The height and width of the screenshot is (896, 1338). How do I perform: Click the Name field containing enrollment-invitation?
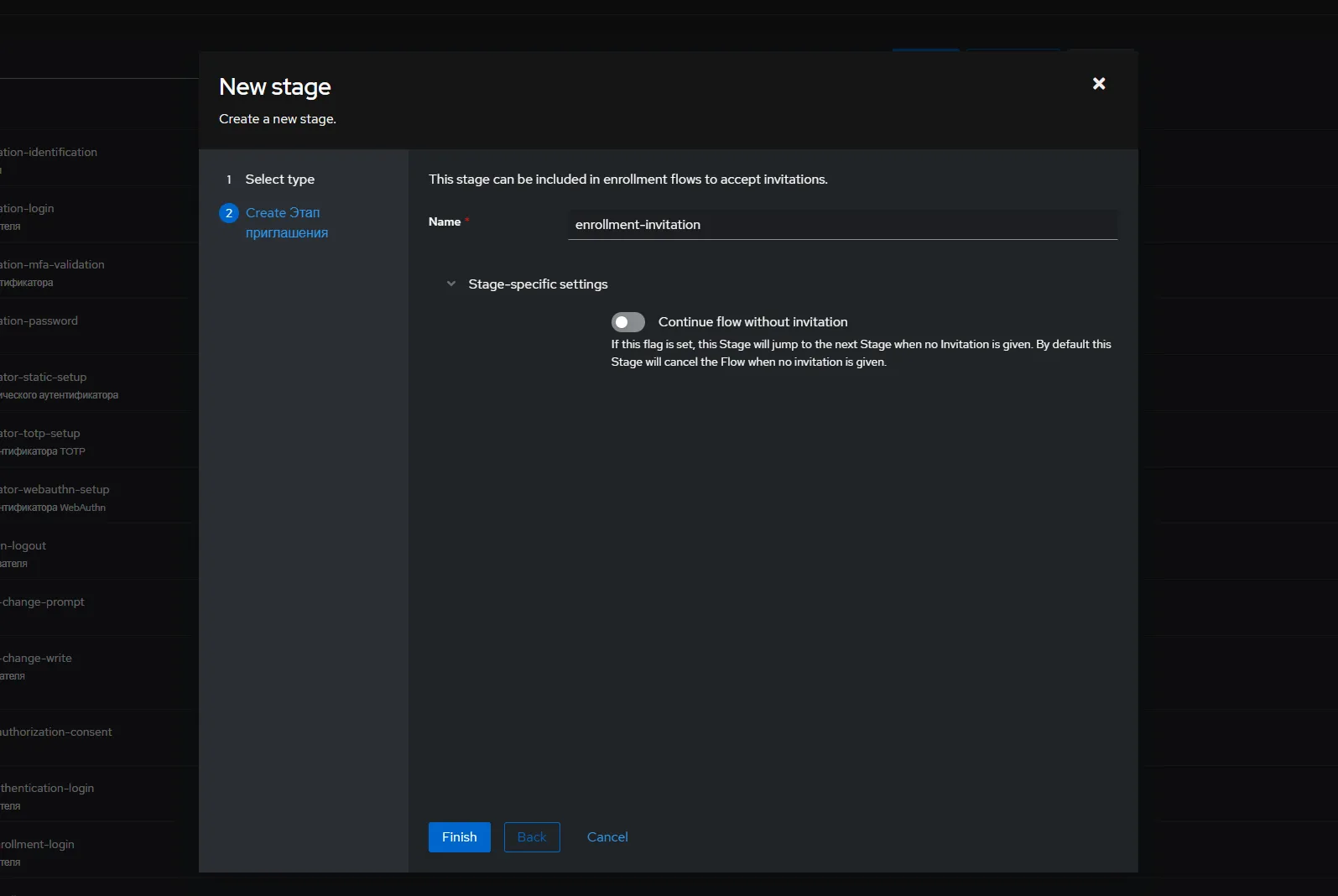[x=841, y=225]
